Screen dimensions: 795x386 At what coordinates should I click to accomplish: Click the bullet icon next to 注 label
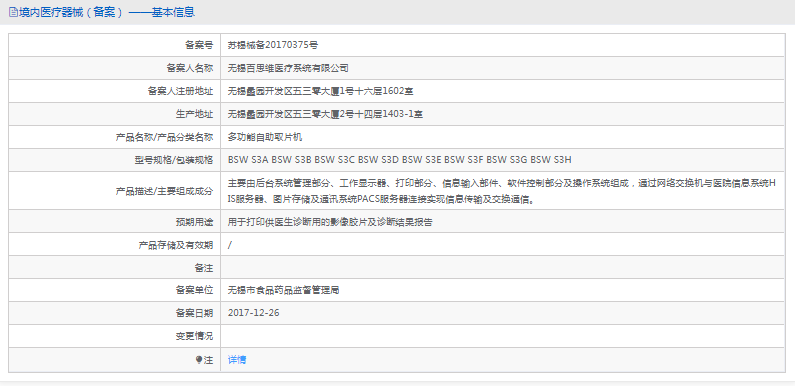199,360
